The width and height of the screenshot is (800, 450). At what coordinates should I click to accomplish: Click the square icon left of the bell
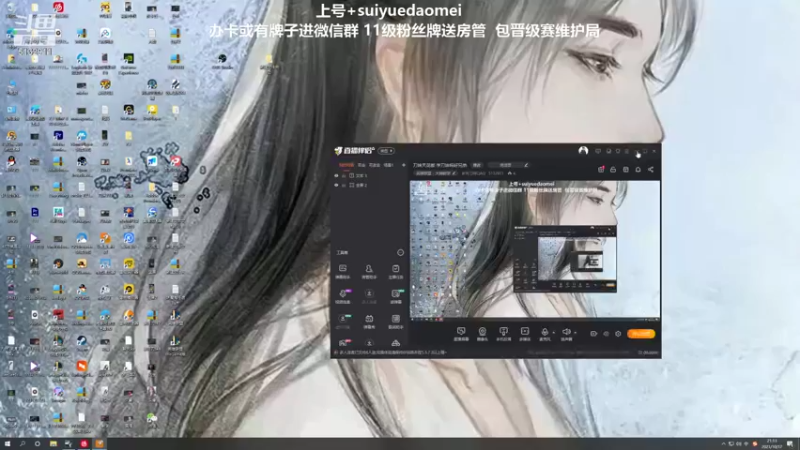[x=626, y=169]
